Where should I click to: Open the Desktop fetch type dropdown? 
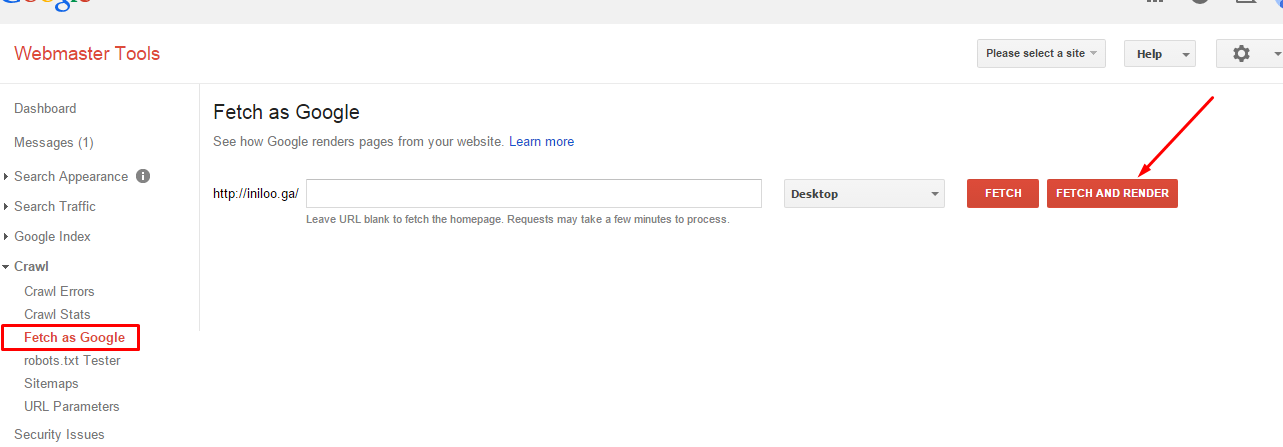tap(864, 194)
